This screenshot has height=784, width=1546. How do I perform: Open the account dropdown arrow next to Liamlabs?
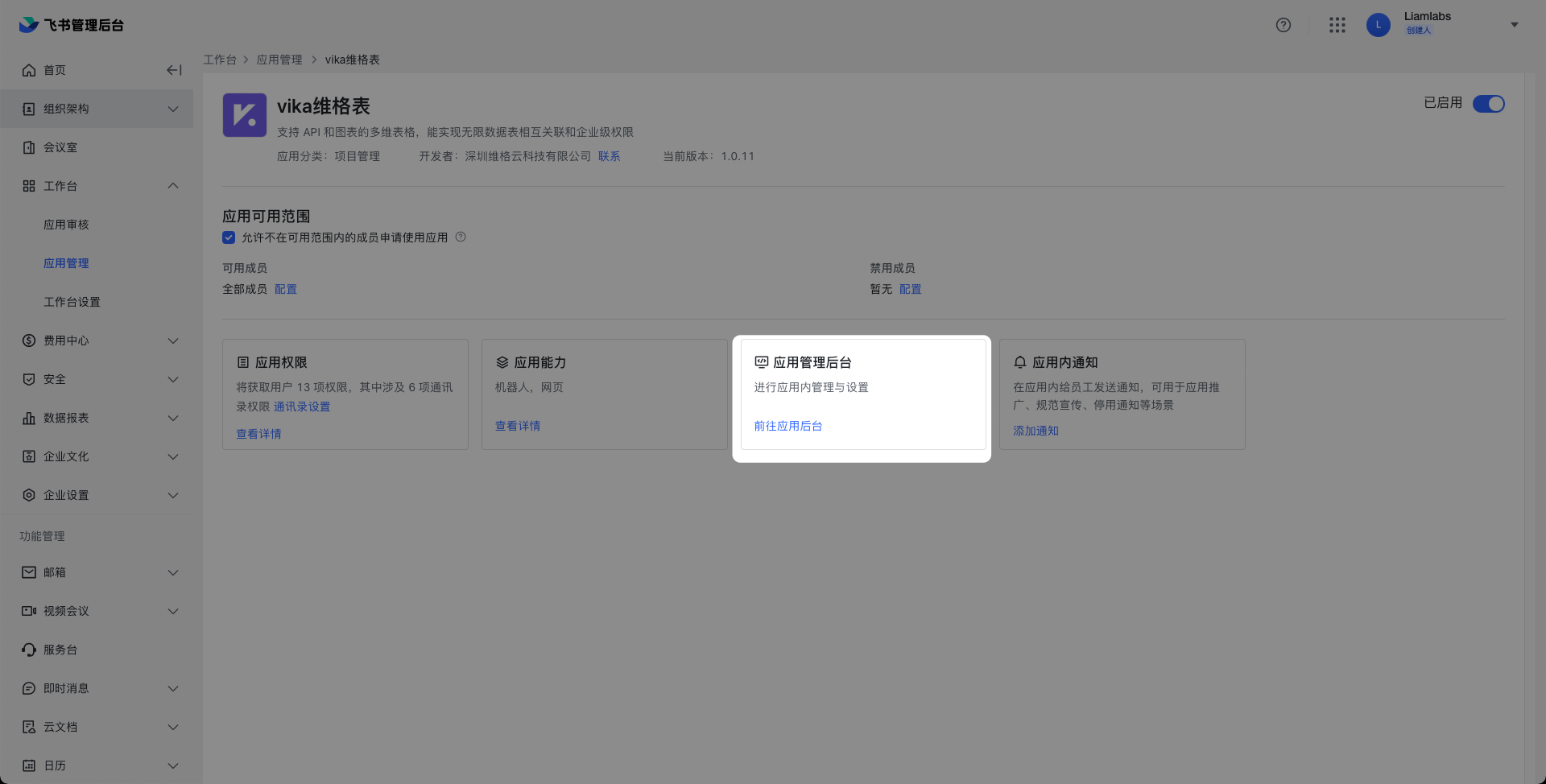point(1514,25)
